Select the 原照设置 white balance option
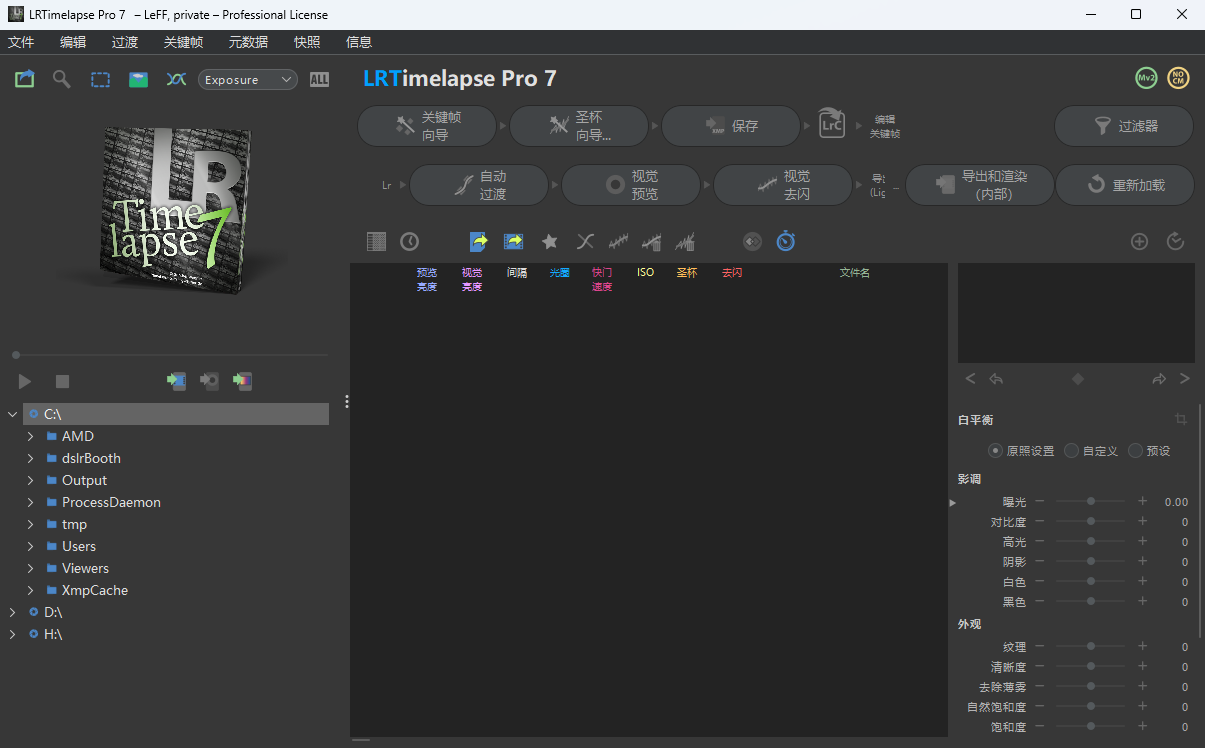Screen dimensions: 1205x748 tap(1021, 451)
